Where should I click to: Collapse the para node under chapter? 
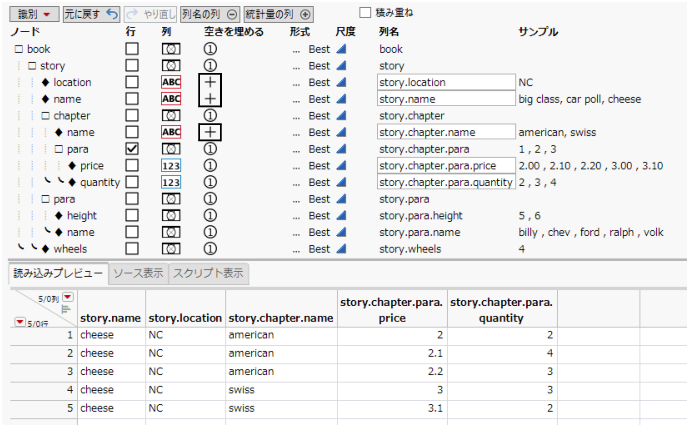58,149
